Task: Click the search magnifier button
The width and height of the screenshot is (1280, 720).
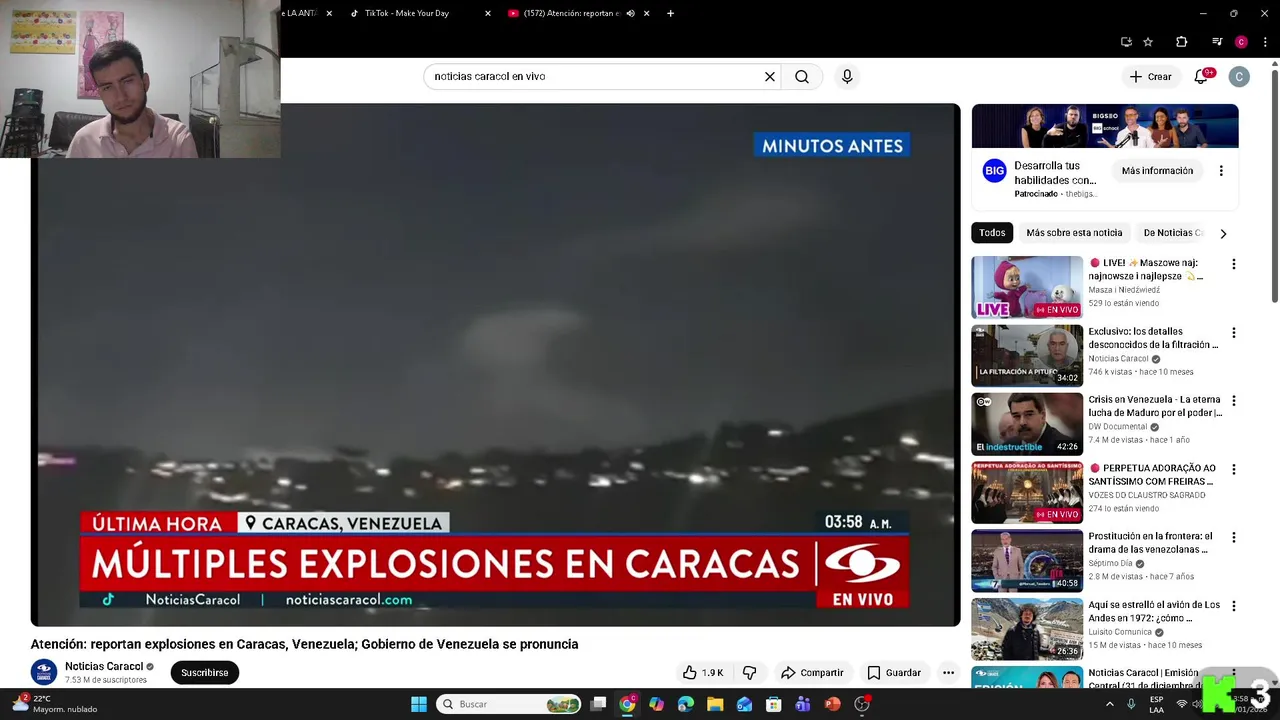Action: (802, 76)
